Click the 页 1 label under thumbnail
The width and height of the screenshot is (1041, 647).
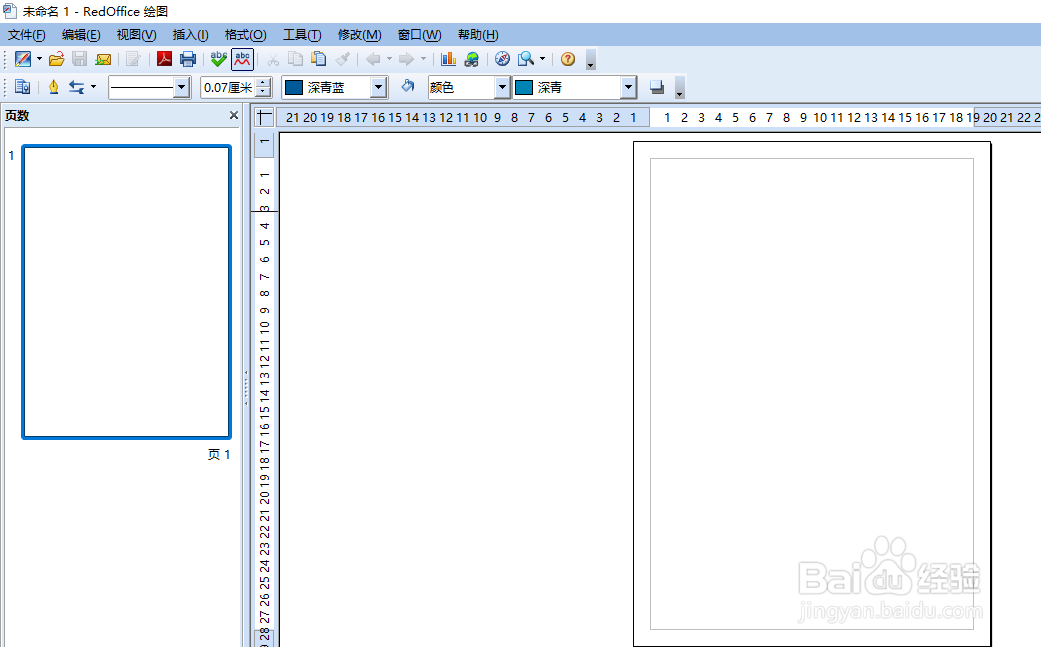[x=218, y=455]
